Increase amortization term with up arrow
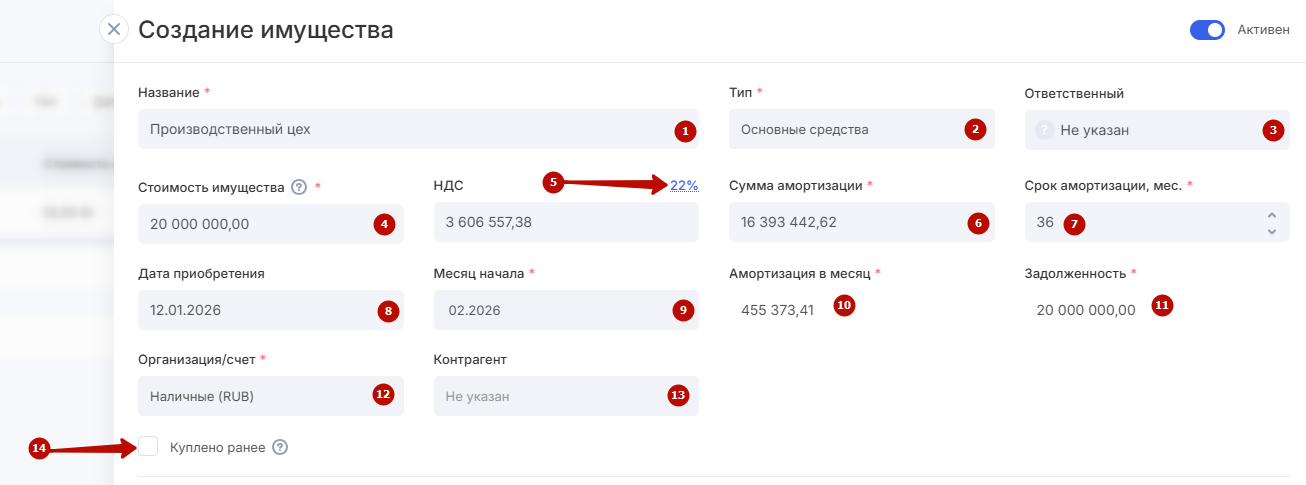Image resolution: width=1306 pixels, height=485 pixels. click(1271, 215)
